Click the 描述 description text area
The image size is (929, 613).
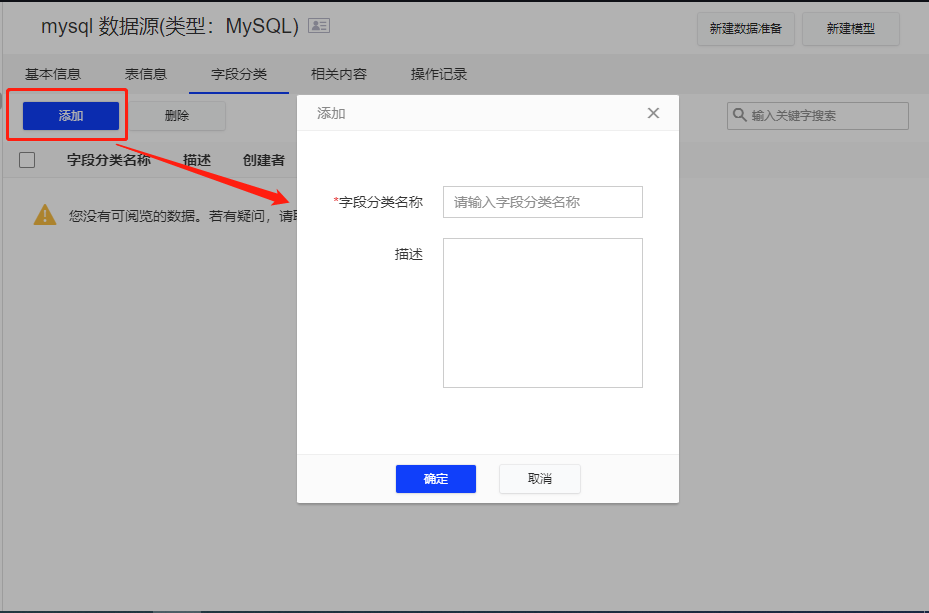coord(542,312)
